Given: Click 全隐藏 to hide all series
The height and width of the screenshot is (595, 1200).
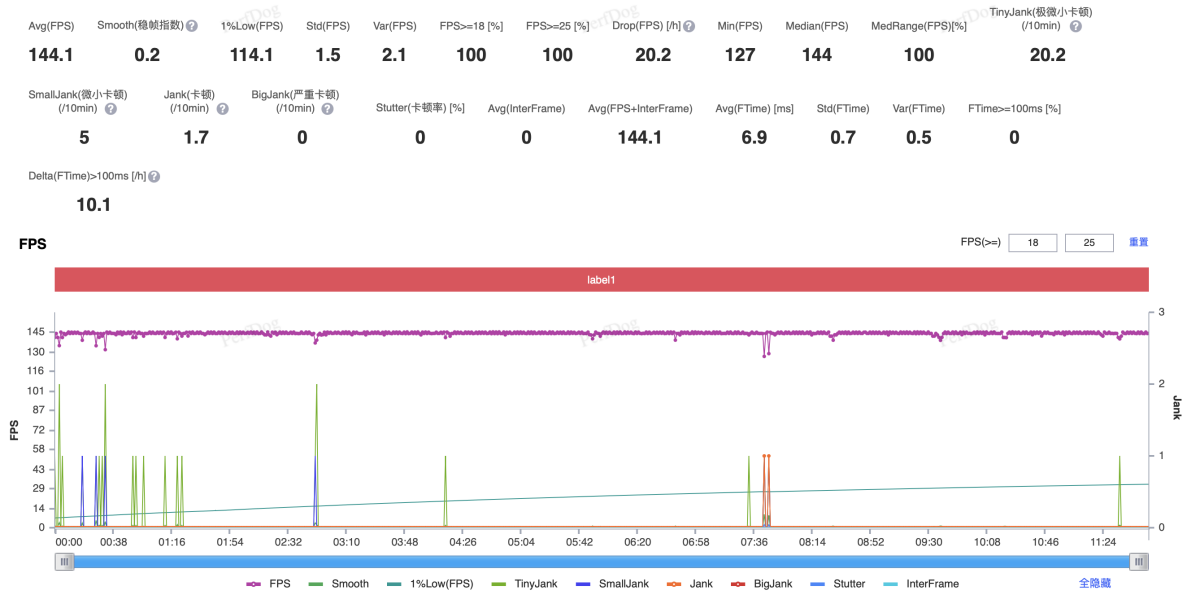Looking at the screenshot, I should point(1094,583).
